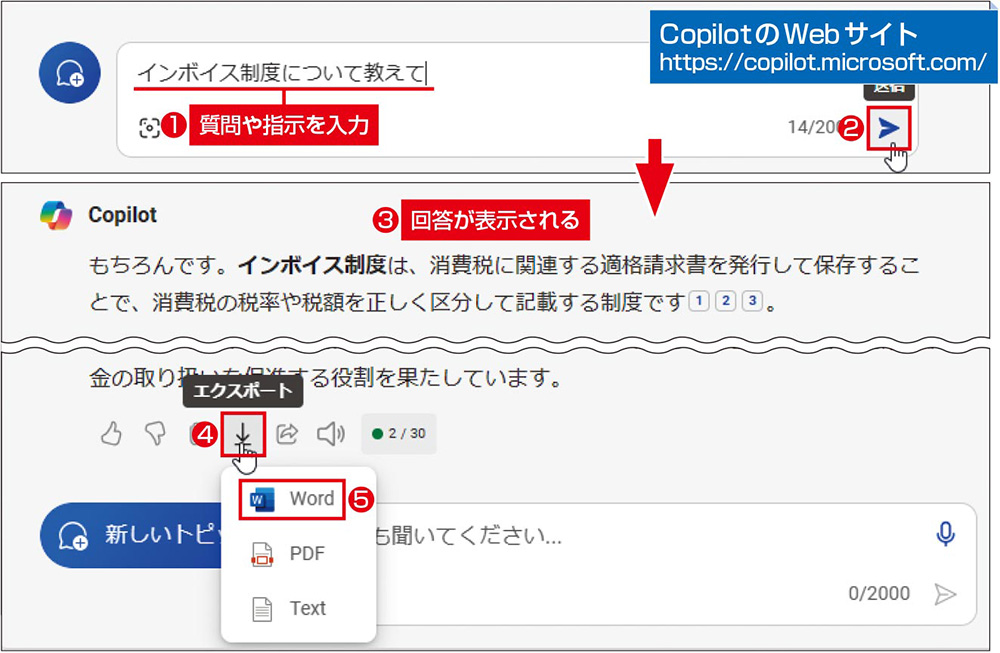Image resolution: width=1000 pixels, height=653 pixels.
Task: Click the send arrow beside the typed question
Action: click(x=888, y=128)
